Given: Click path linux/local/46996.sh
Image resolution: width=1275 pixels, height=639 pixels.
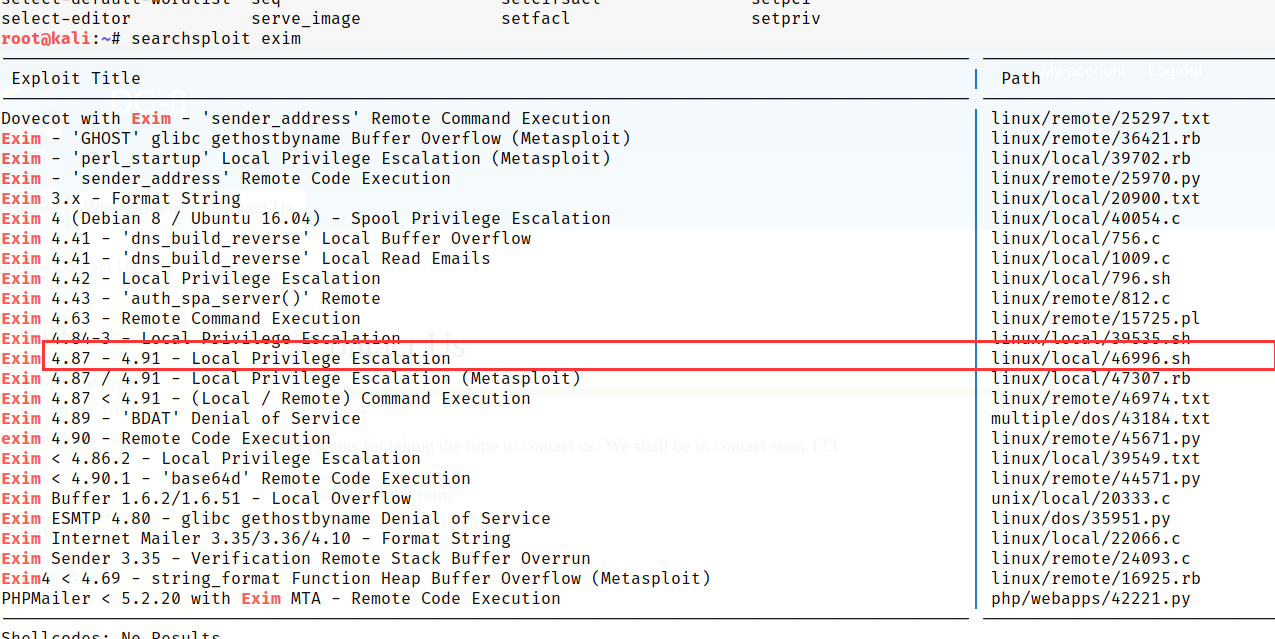Looking at the screenshot, I should (1091, 358).
